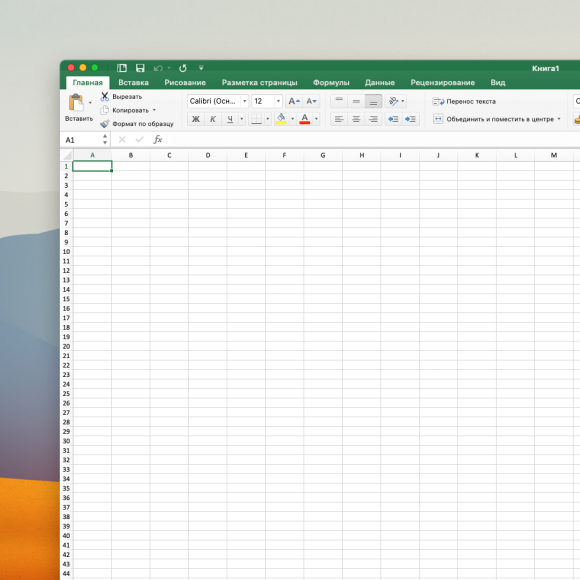This screenshot has width=580, height=580.
Task: Toggle align text right
Action: 373,119
